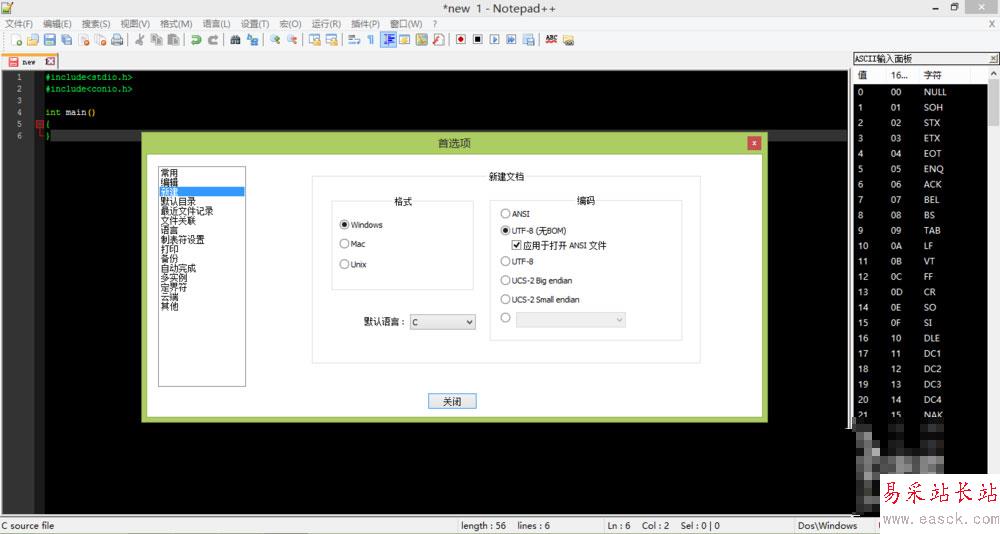Open the 运行(R) menu
Image resolution: width=1000 pixels, height=534 pixels.
[x=326, y=24]
